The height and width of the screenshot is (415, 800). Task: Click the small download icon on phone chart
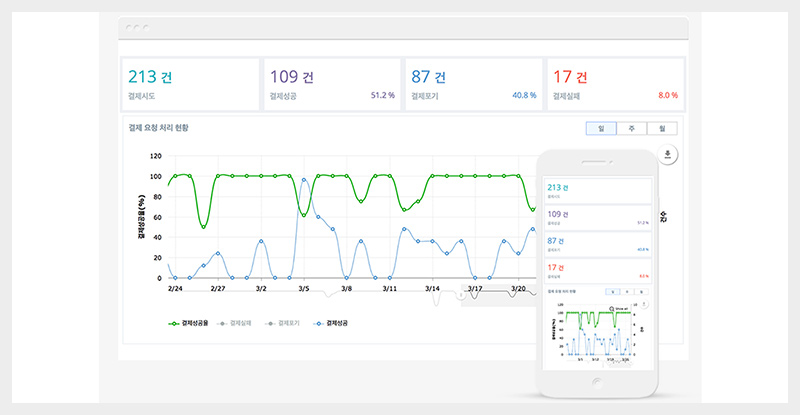pyautogui.click(x=646, y=302)
